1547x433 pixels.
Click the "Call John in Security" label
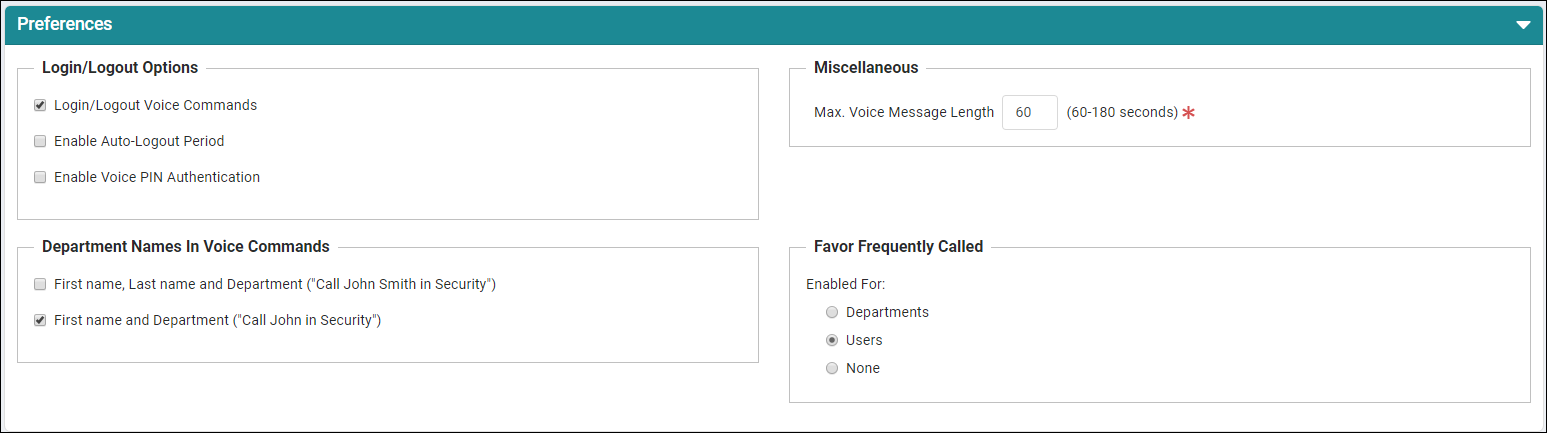tap(218, 320)
